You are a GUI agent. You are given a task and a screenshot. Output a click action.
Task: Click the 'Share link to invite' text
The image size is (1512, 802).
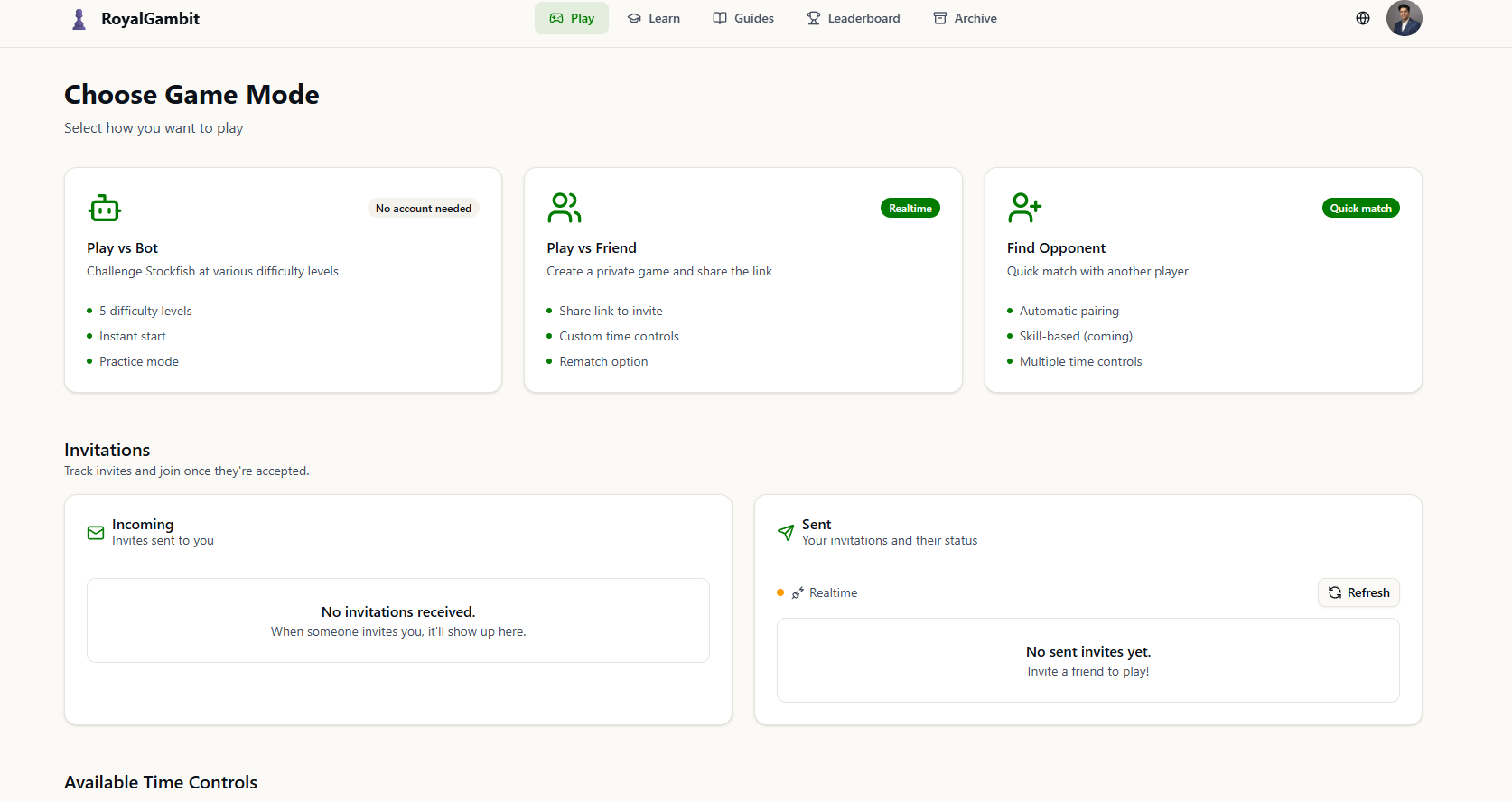611,311
